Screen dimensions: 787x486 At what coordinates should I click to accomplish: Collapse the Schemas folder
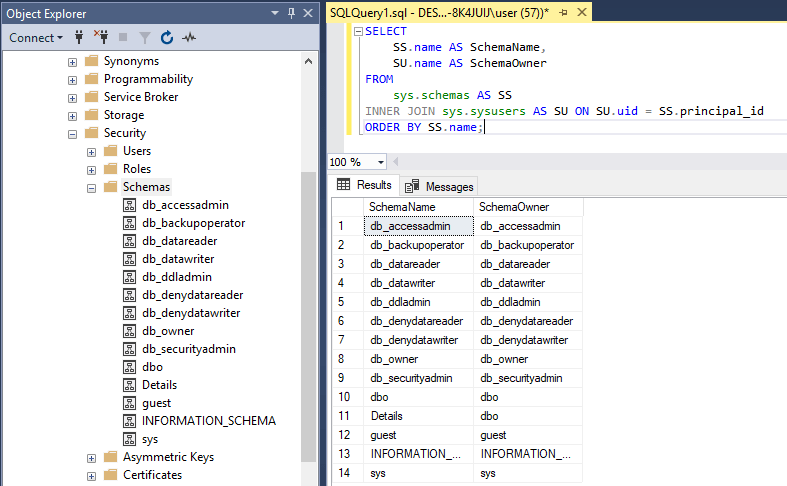coord(91,187)
